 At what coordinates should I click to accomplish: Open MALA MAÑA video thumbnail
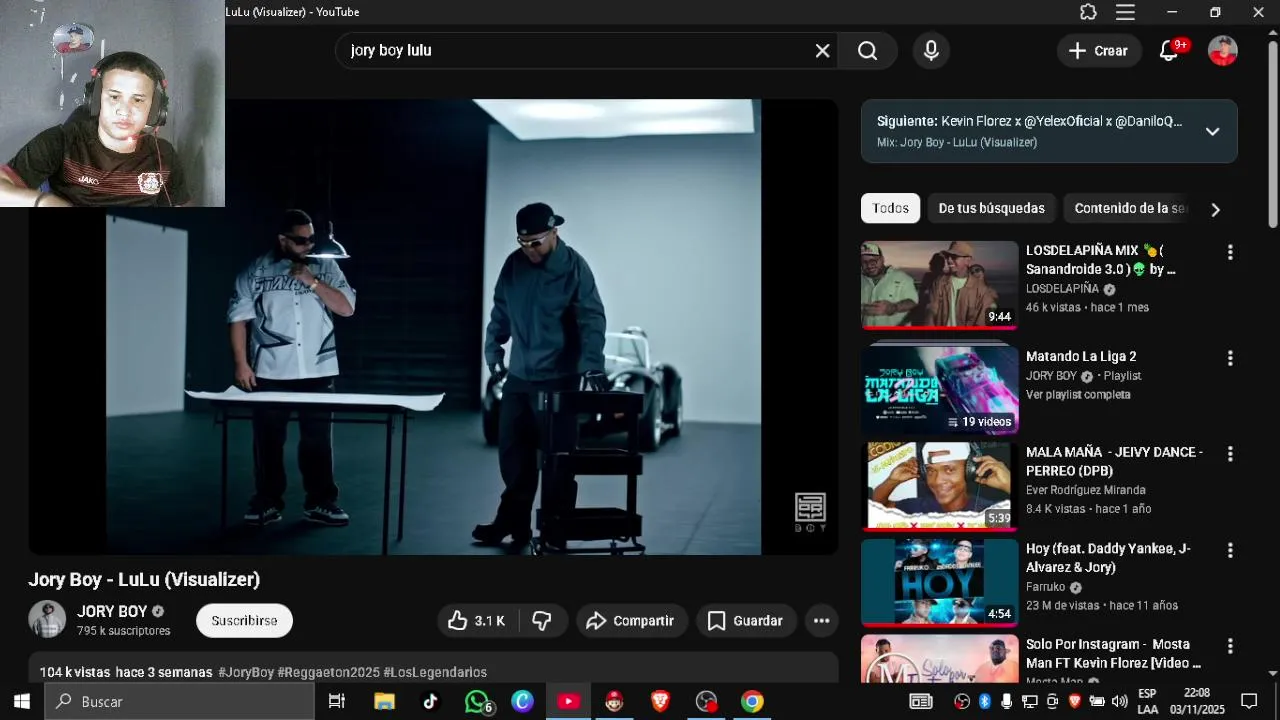939,486
